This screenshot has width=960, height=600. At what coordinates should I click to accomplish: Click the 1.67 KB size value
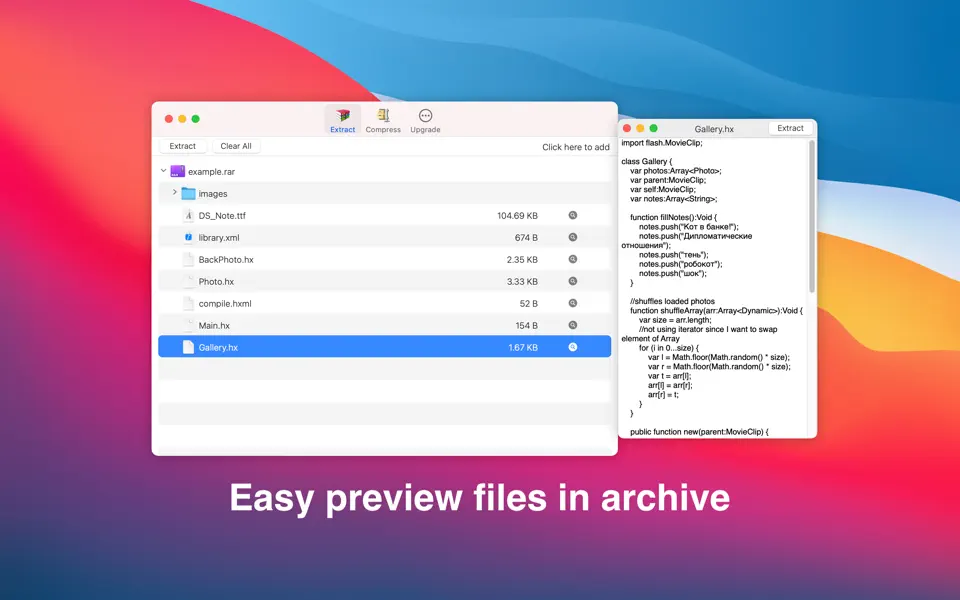coord(523,348)
